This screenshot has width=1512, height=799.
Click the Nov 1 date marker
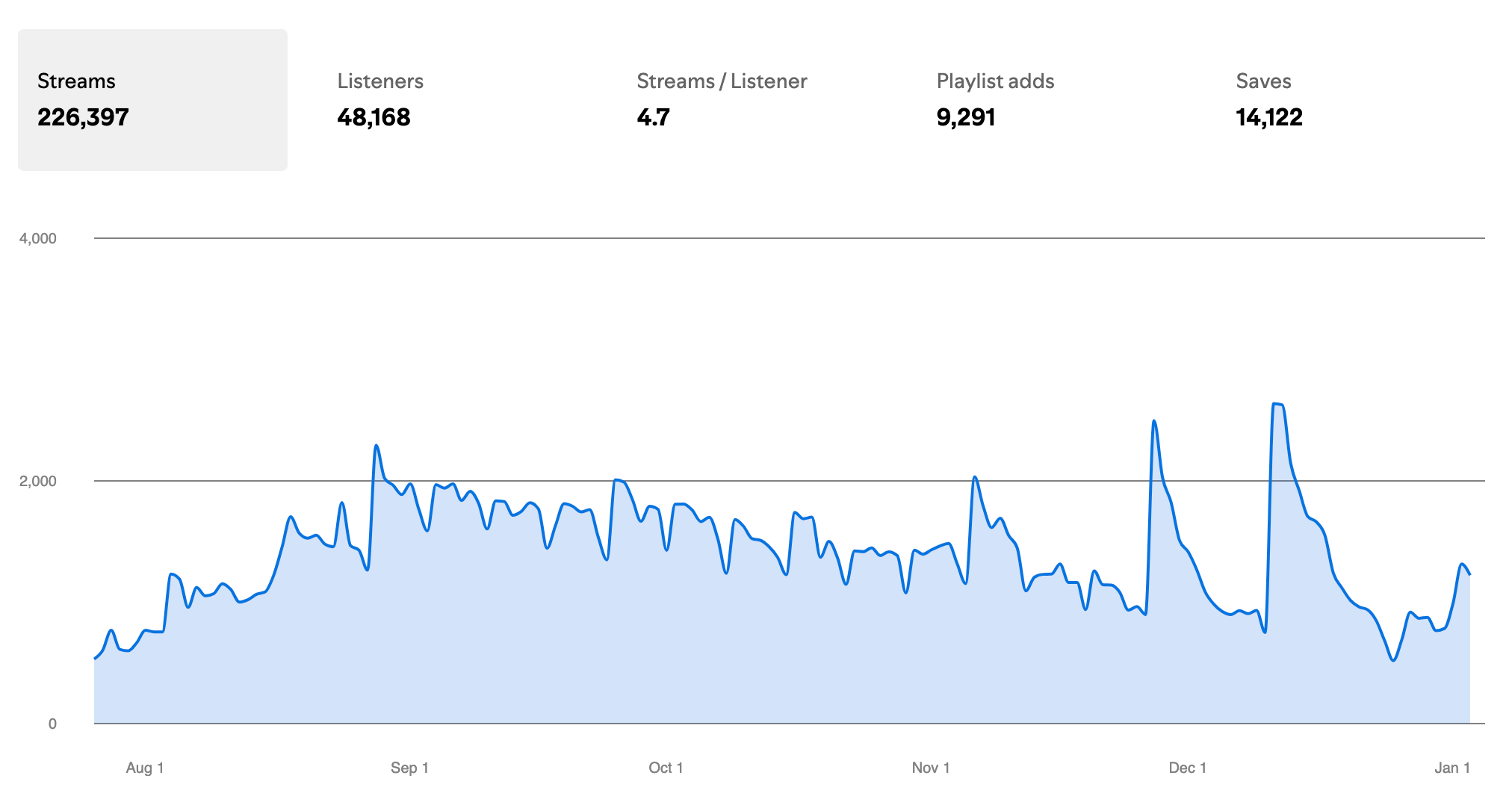[x=930, y=768]
